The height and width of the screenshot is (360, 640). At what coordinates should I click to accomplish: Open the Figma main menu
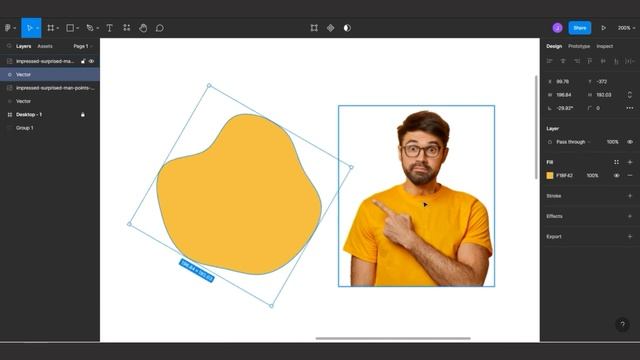(x=8, y=28)
